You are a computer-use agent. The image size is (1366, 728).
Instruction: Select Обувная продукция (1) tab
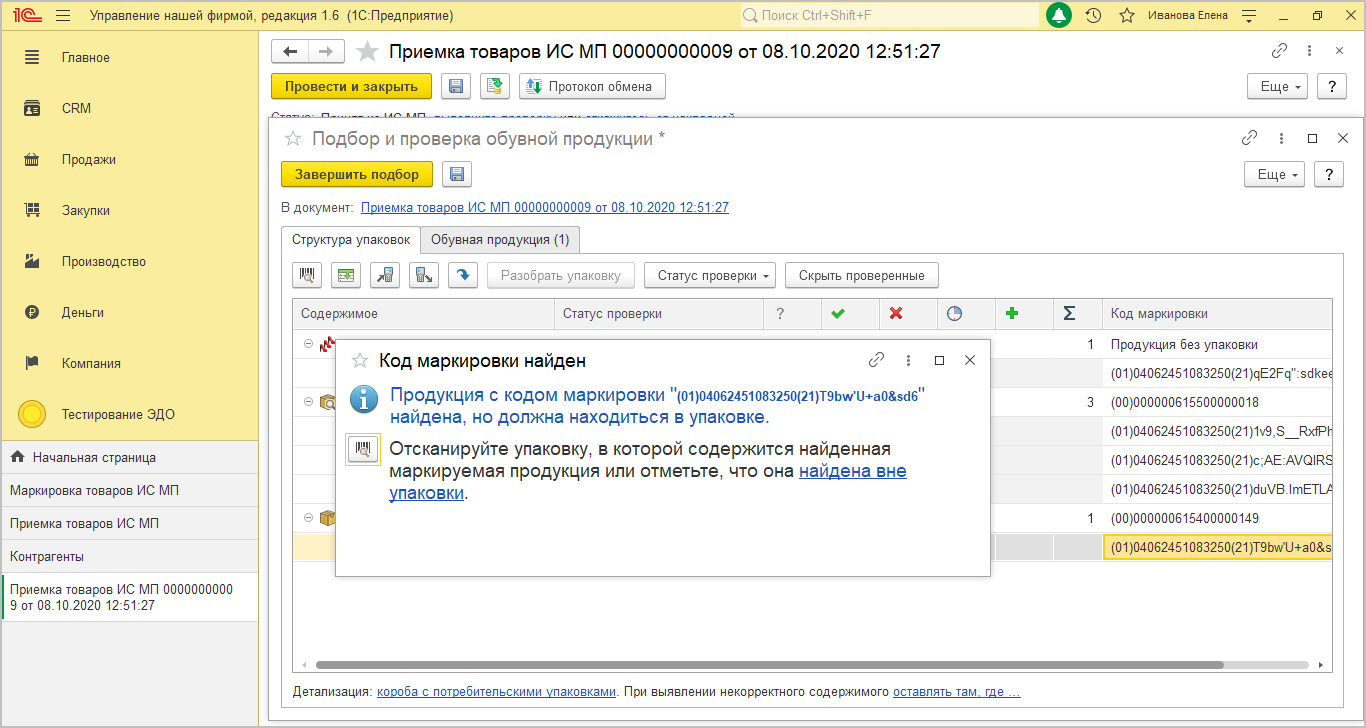pyautogui.click(x=500, y=240)
